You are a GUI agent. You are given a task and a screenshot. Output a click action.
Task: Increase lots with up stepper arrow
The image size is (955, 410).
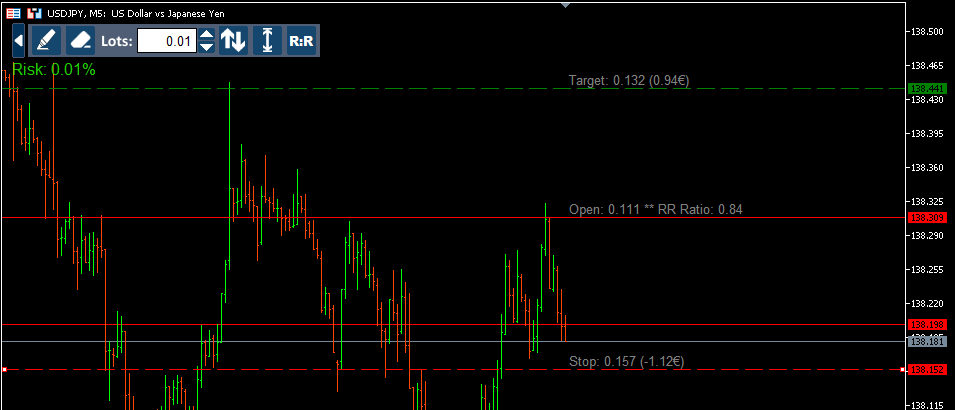207,35
